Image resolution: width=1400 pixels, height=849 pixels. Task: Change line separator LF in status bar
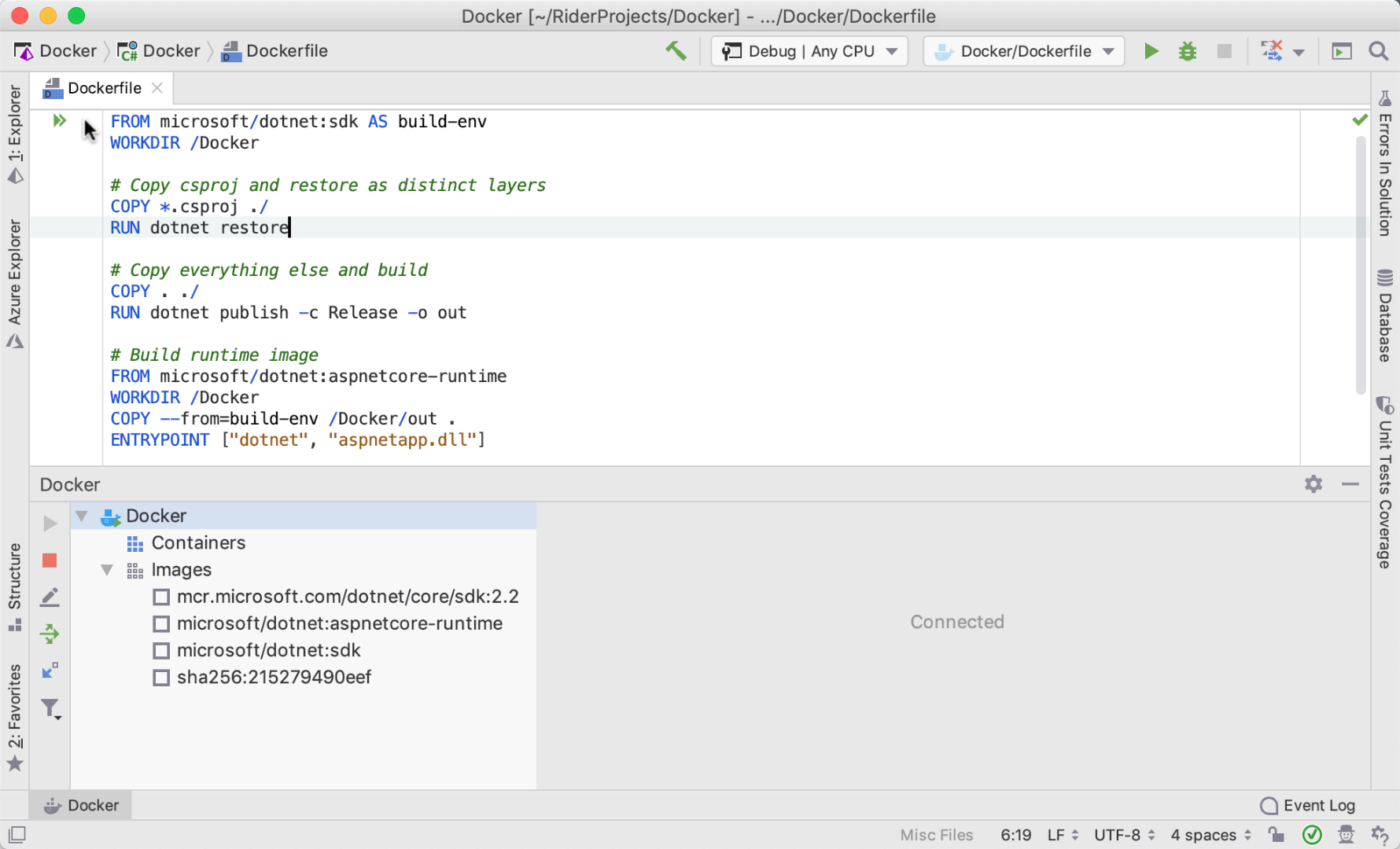click(1063, 835)
